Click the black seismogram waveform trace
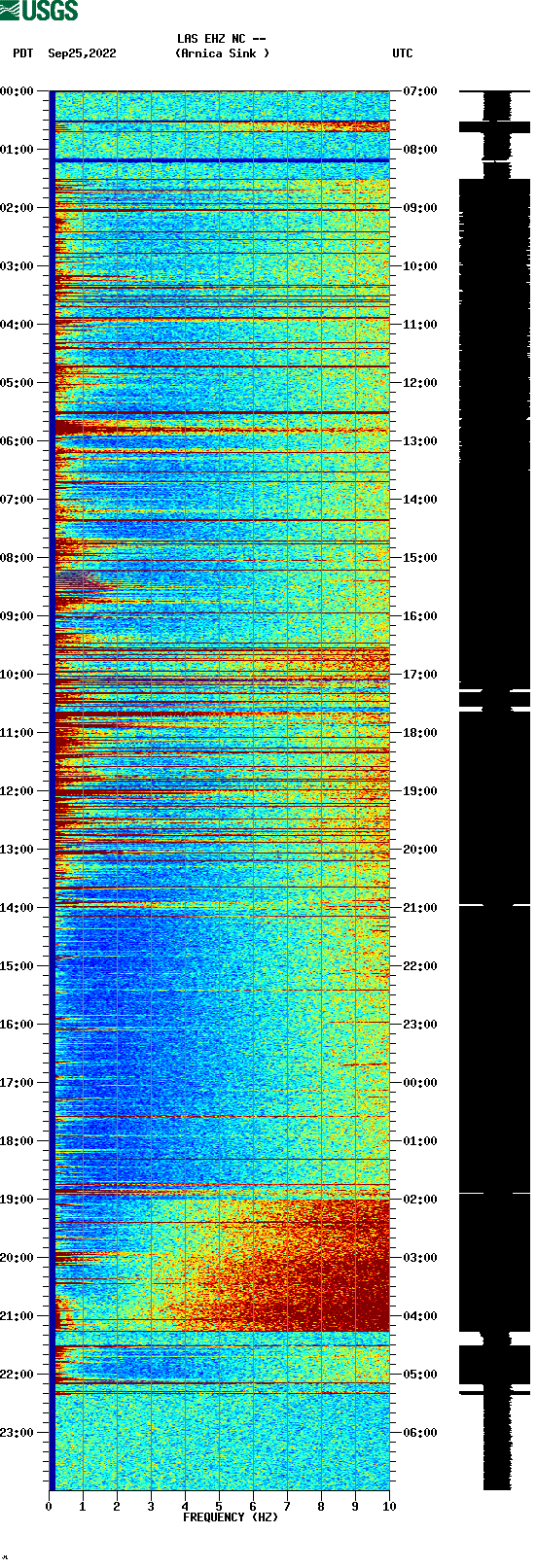The height and width of the screenshot is (1568, 537). (x=495, y=790)
